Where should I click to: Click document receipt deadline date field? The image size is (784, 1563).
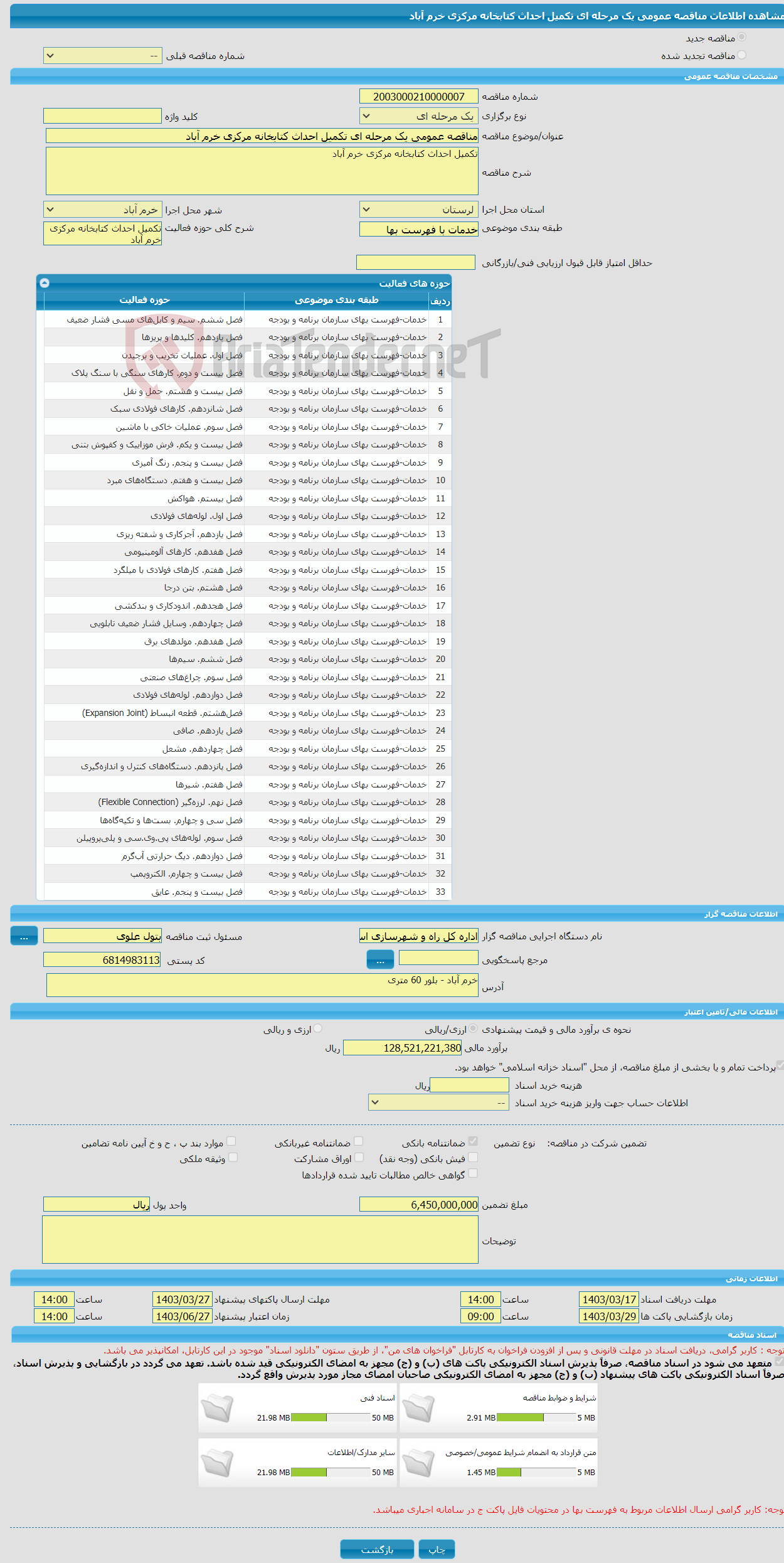coord(608,1299)
